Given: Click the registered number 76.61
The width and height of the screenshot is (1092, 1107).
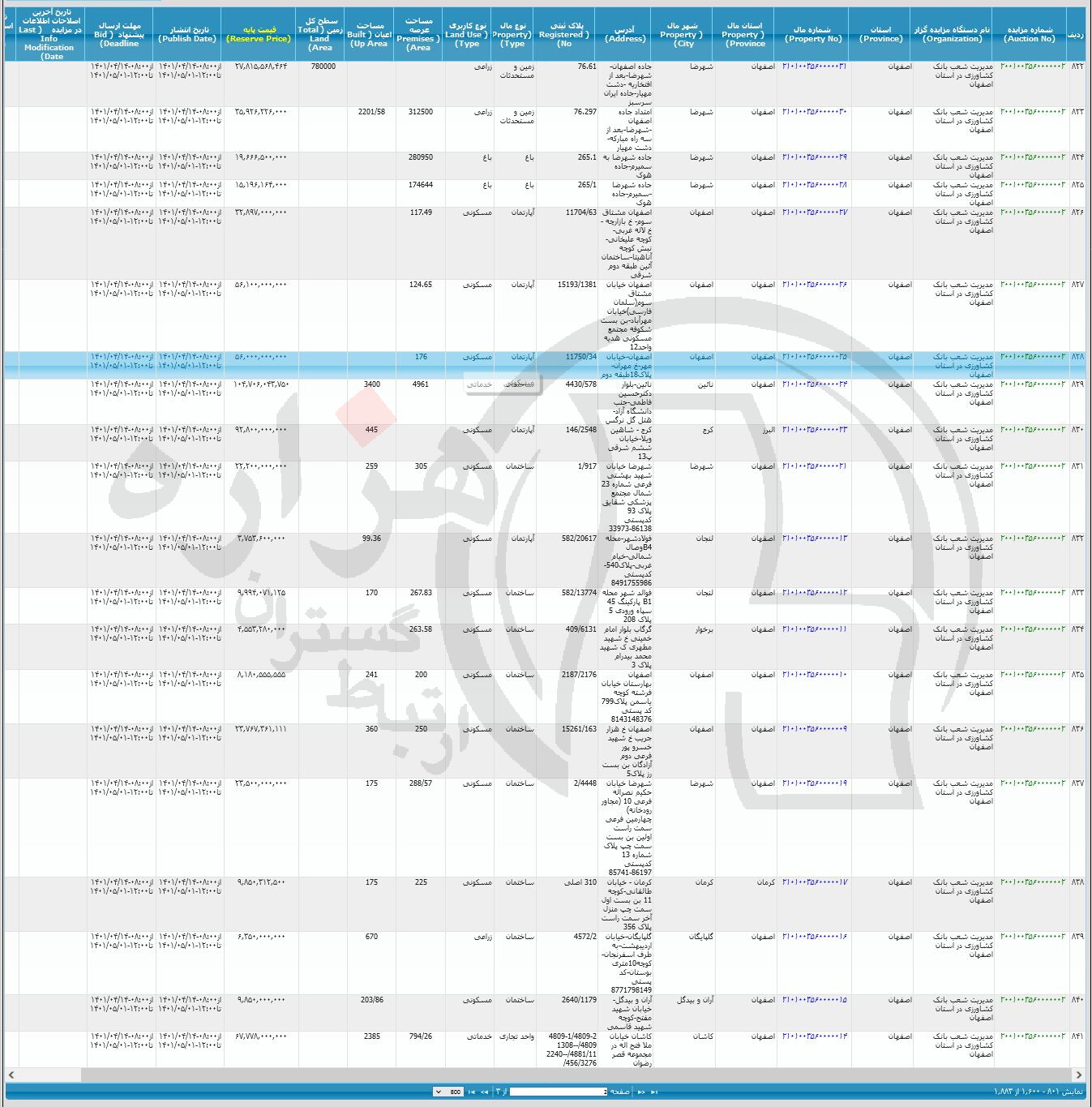Looking at the screenshot, I should click(x=587, y=67).
